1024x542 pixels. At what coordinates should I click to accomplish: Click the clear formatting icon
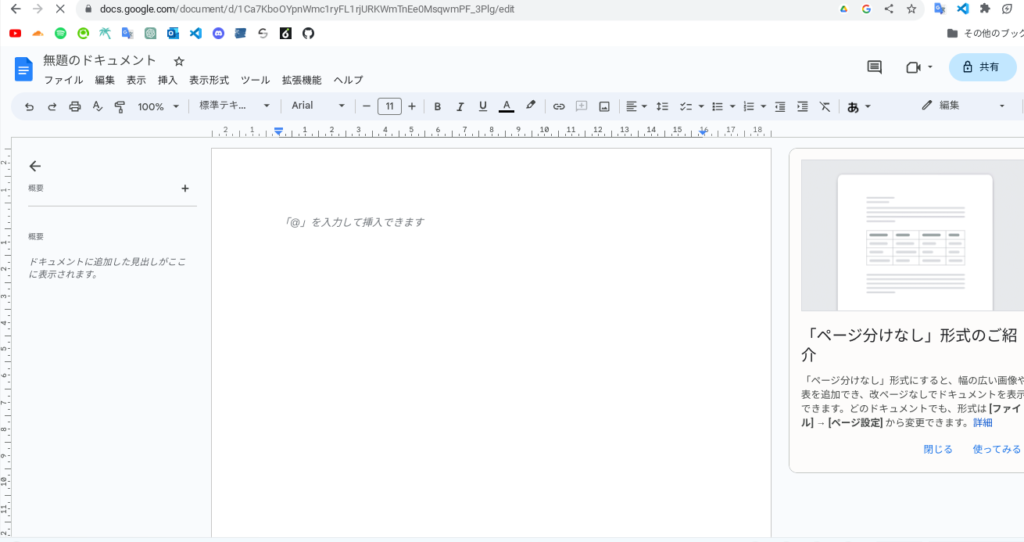pyautogui.click(x=824, y=106)
